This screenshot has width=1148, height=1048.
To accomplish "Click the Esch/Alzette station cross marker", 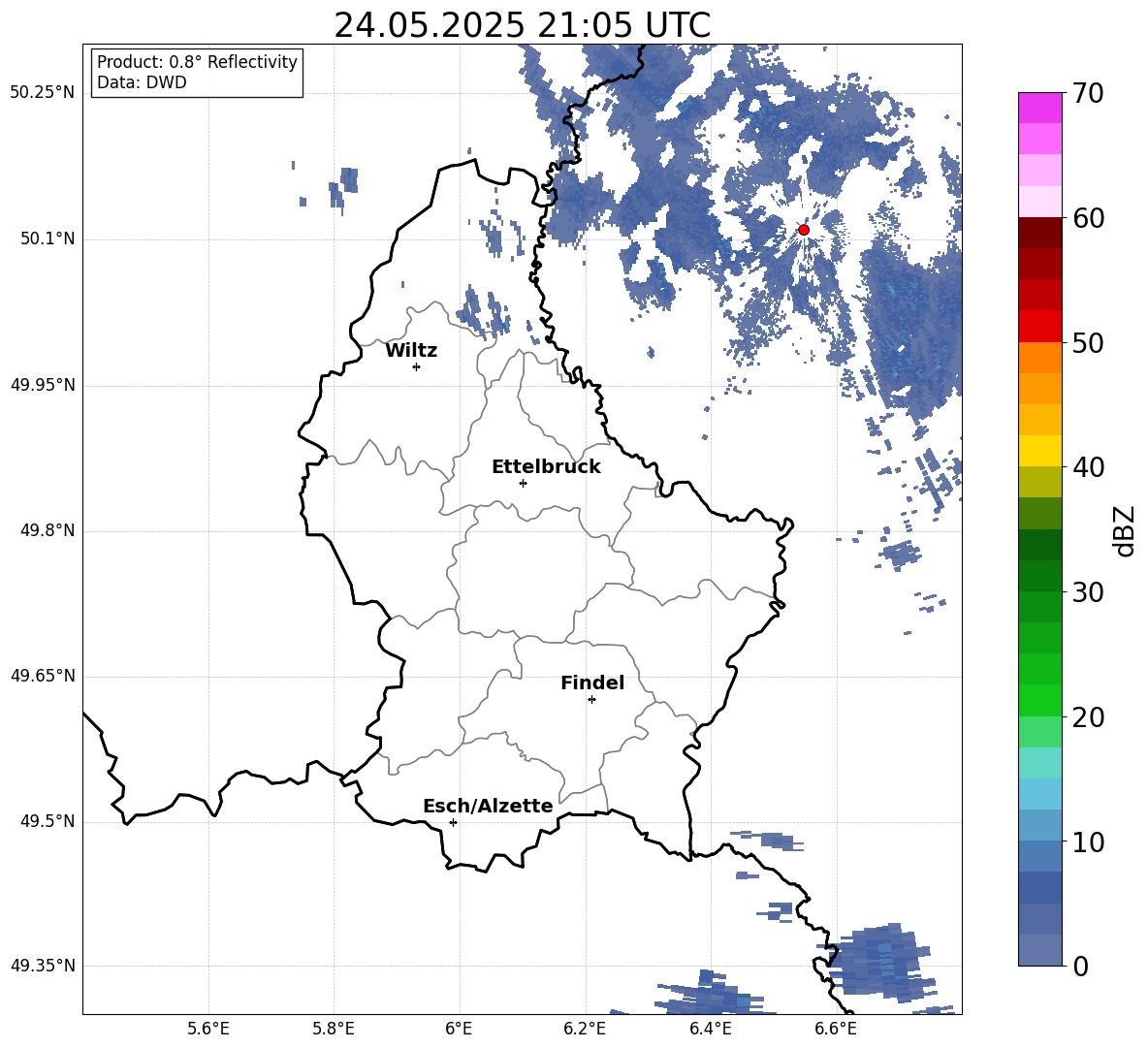I will click(453, 822).
